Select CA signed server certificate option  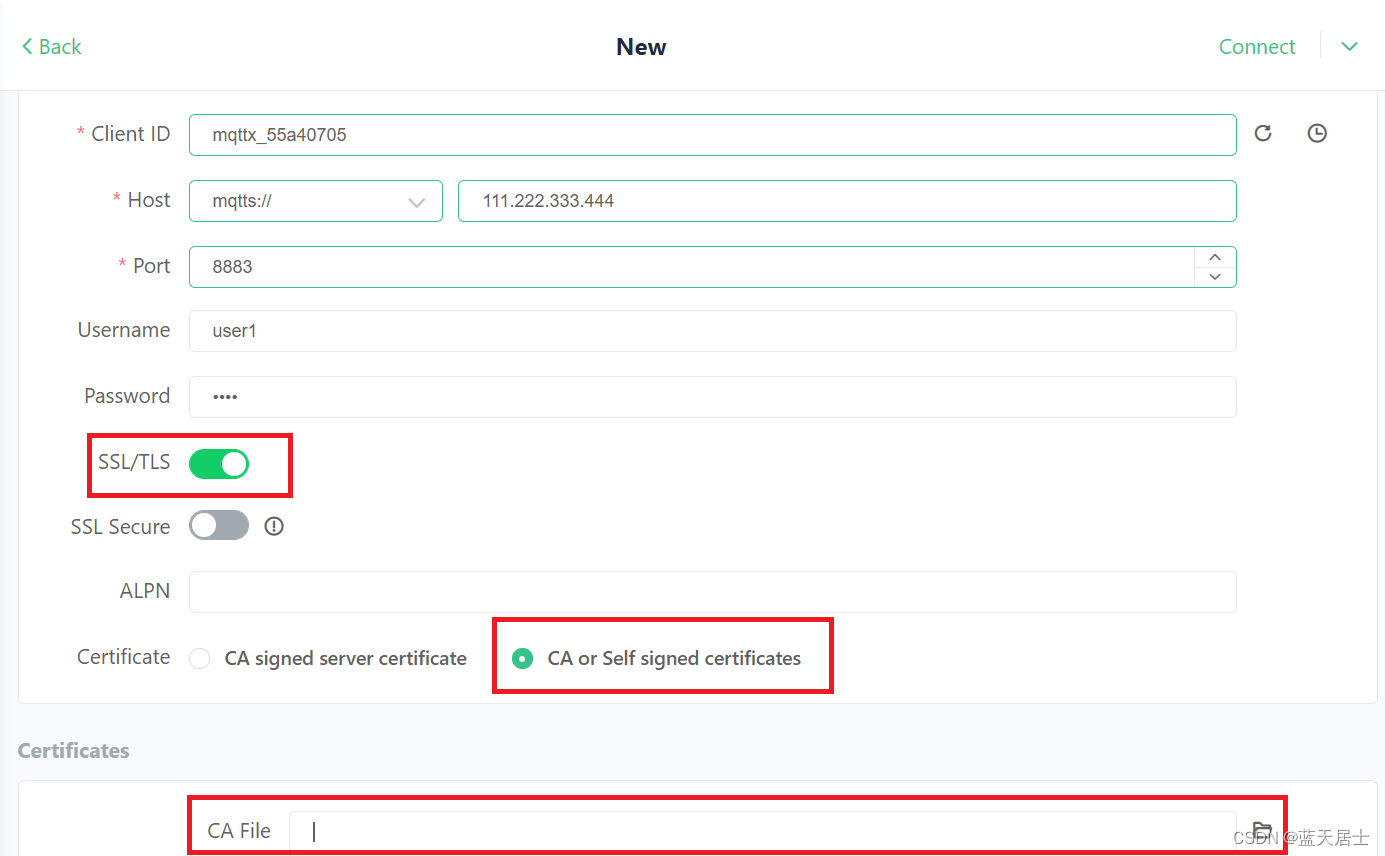(328, 658)
